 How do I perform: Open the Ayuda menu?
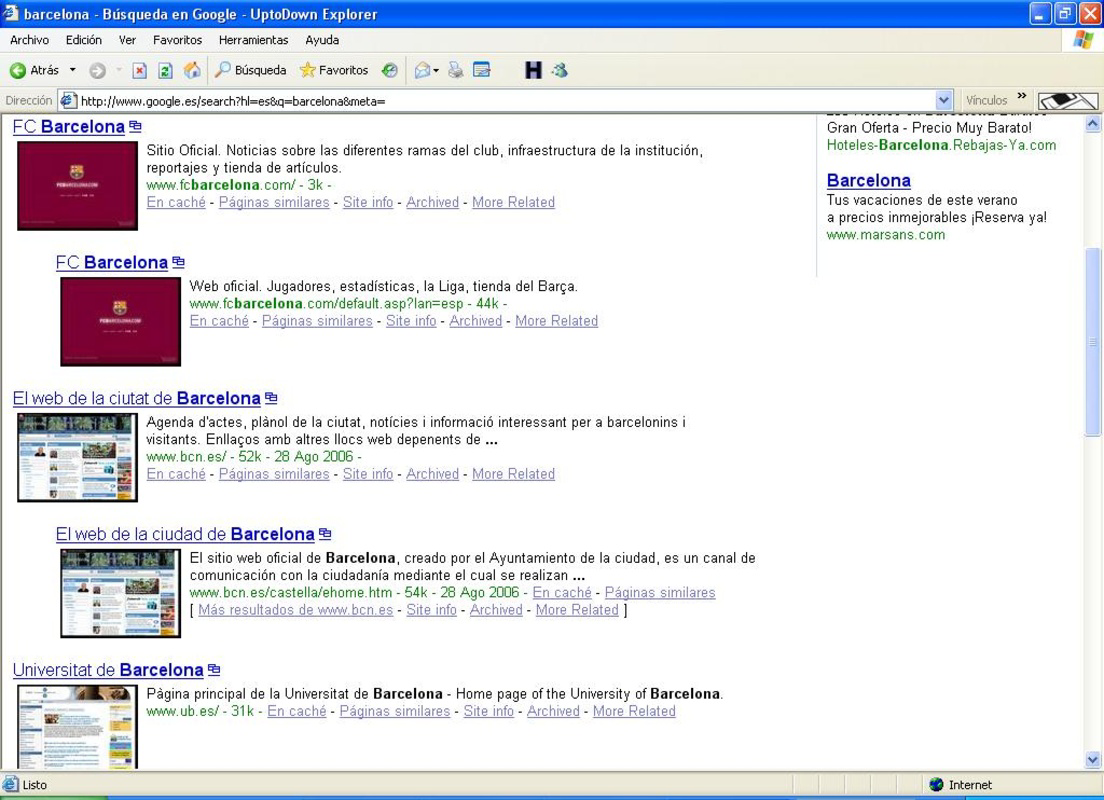click(322, 40)
